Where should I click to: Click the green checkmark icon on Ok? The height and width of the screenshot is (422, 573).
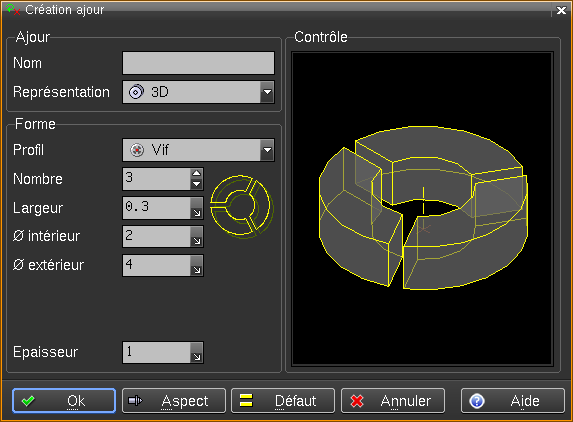tap(28, 401)
